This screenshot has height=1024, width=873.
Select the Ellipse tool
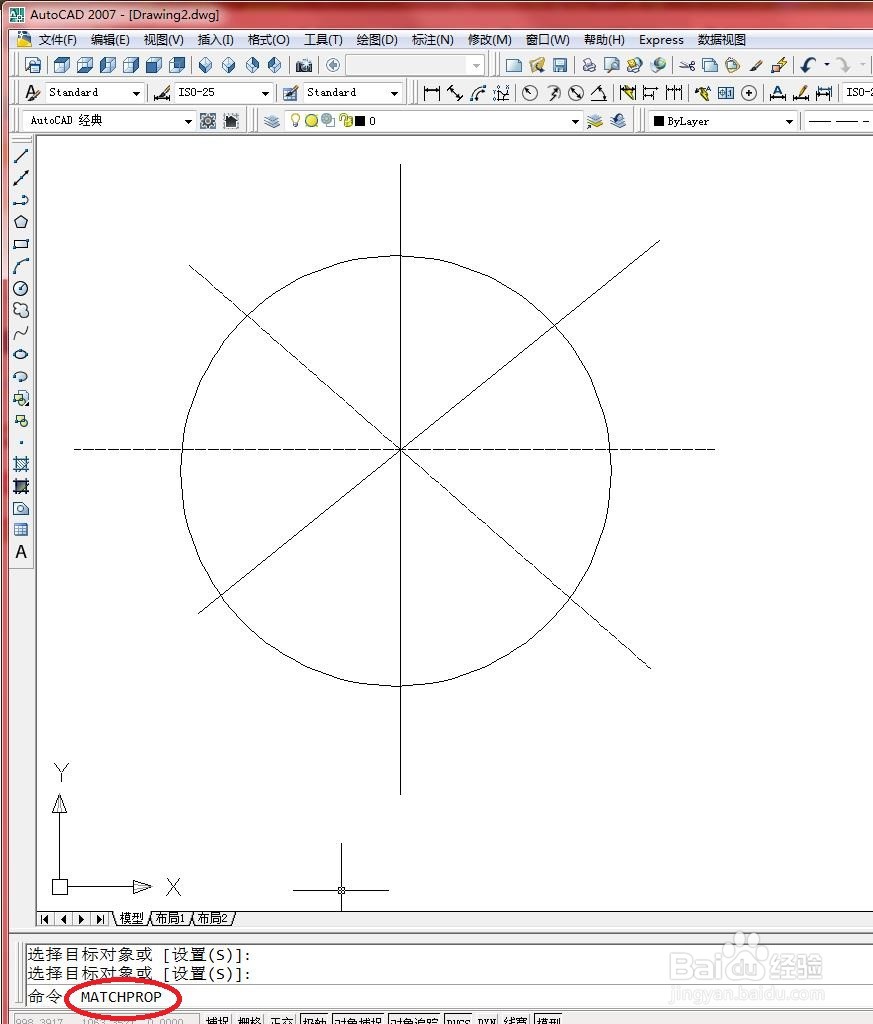click(21, 355)
